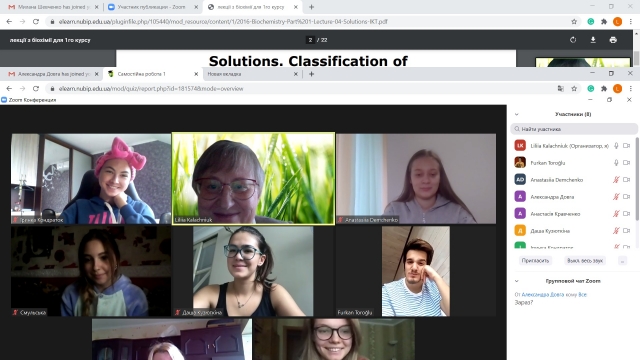Click the 'Зараз?' chat message
The width and height of the screenshot is (640, 360).
(x=524, y=302)
